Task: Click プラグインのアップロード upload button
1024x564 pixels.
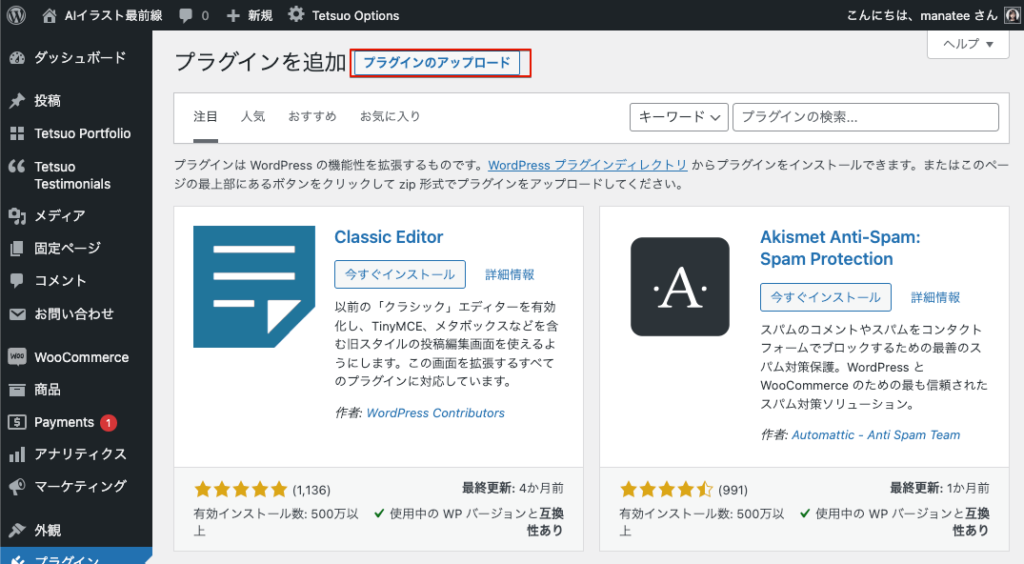Action: click(436, 63)
